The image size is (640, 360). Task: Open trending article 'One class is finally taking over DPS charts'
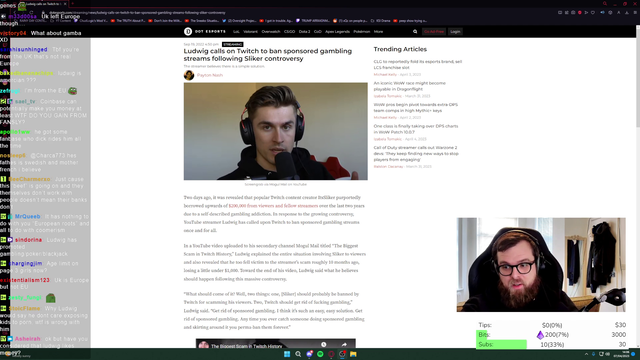click(416, 129)
